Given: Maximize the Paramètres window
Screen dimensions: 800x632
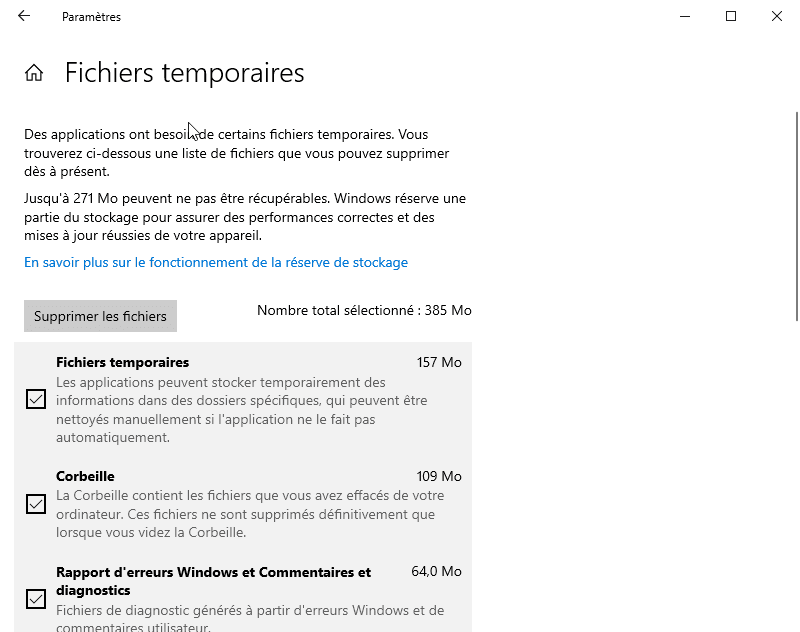Looking at the screenshot, I should (731, 16).
